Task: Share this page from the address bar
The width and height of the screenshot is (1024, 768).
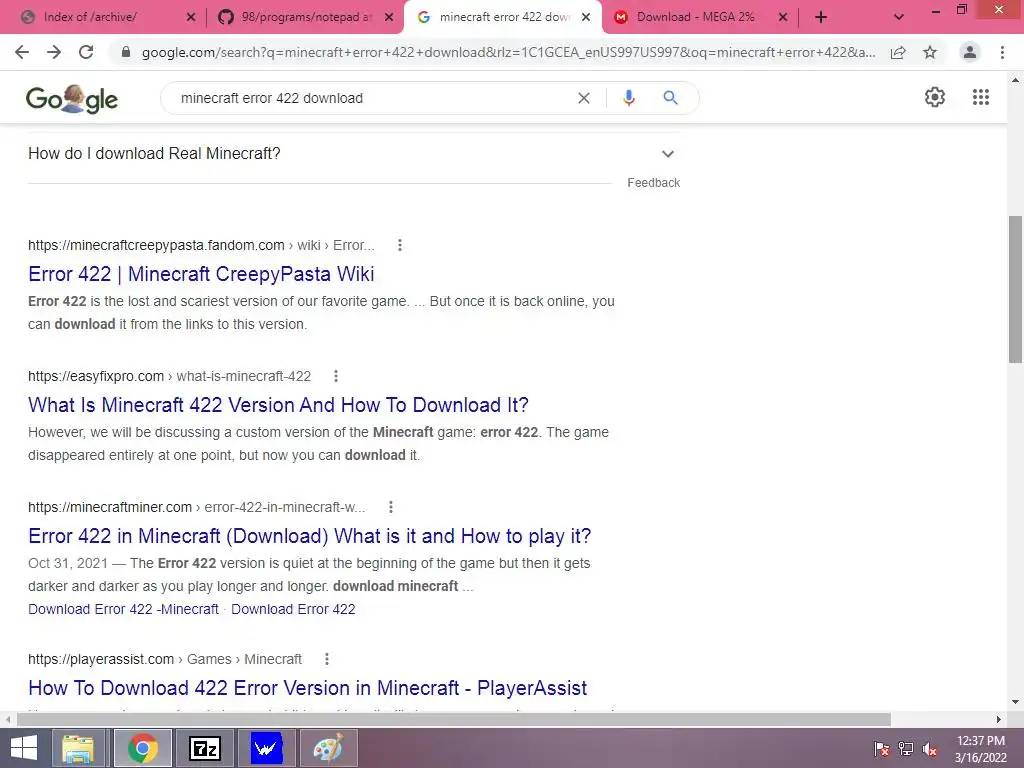Action: 898,52
